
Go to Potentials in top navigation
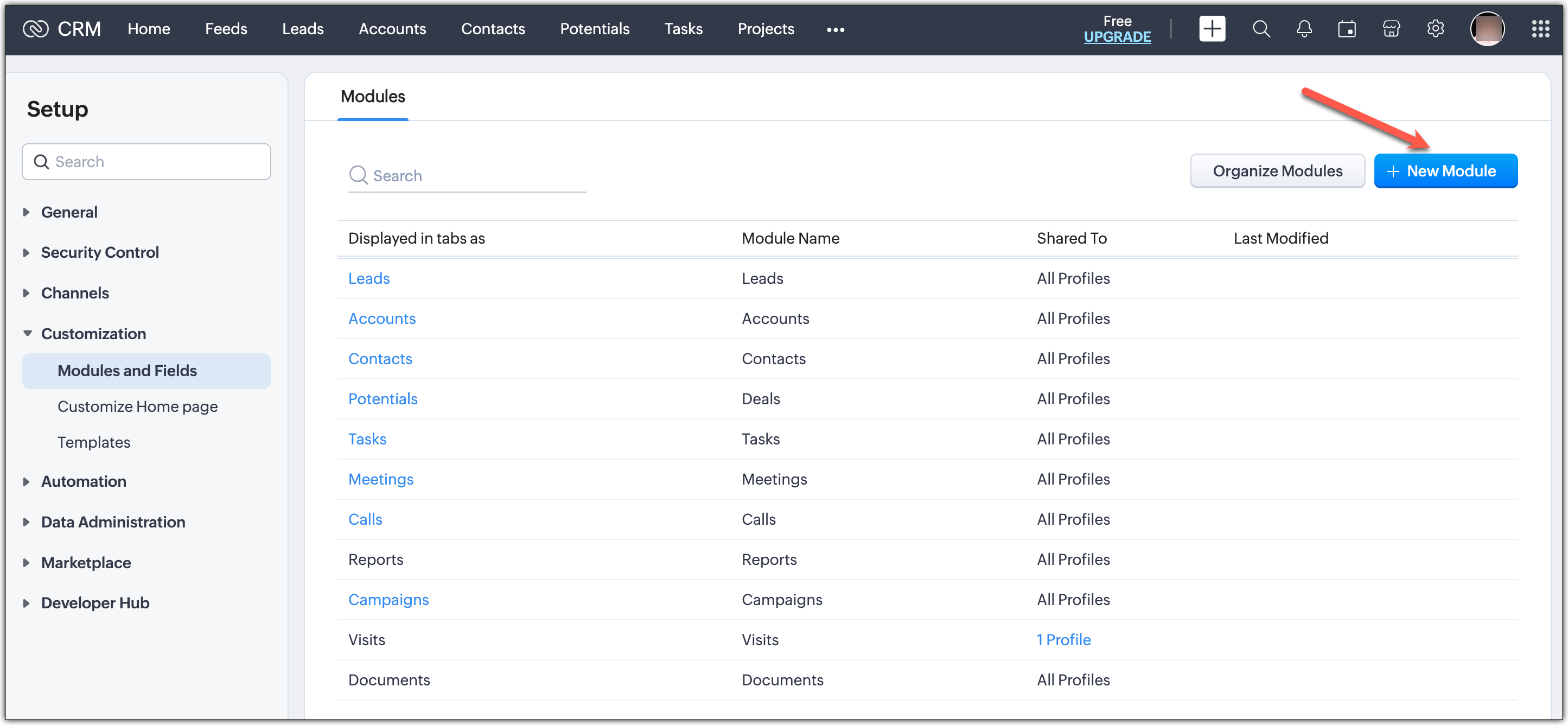[x=594, y=29]
